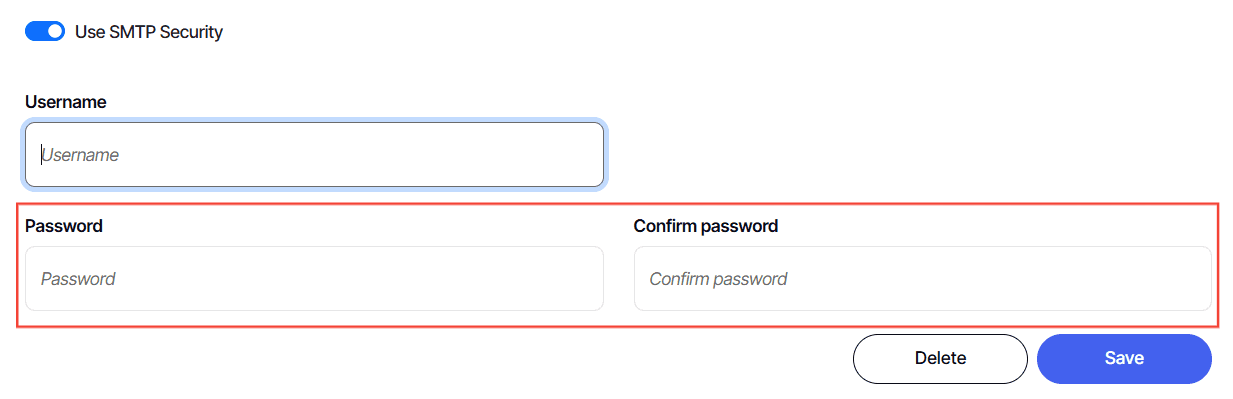Click inside the Password field
This screenshot has width=1233, height=399.
(x=314, y=279)
